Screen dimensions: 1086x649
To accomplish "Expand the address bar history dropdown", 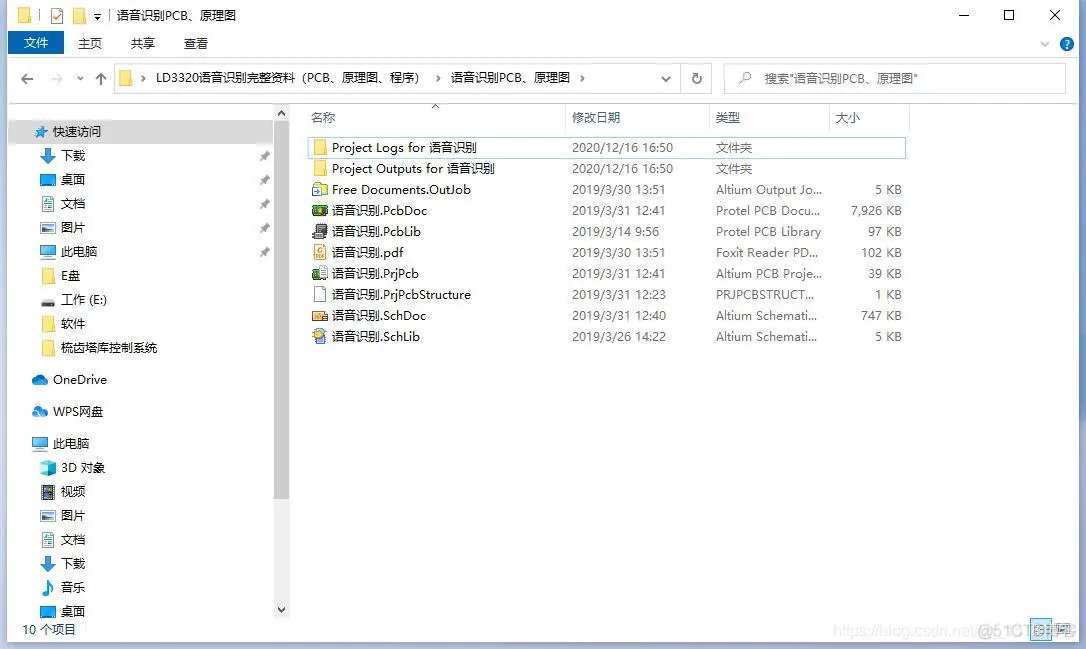I will coord(666,79).
